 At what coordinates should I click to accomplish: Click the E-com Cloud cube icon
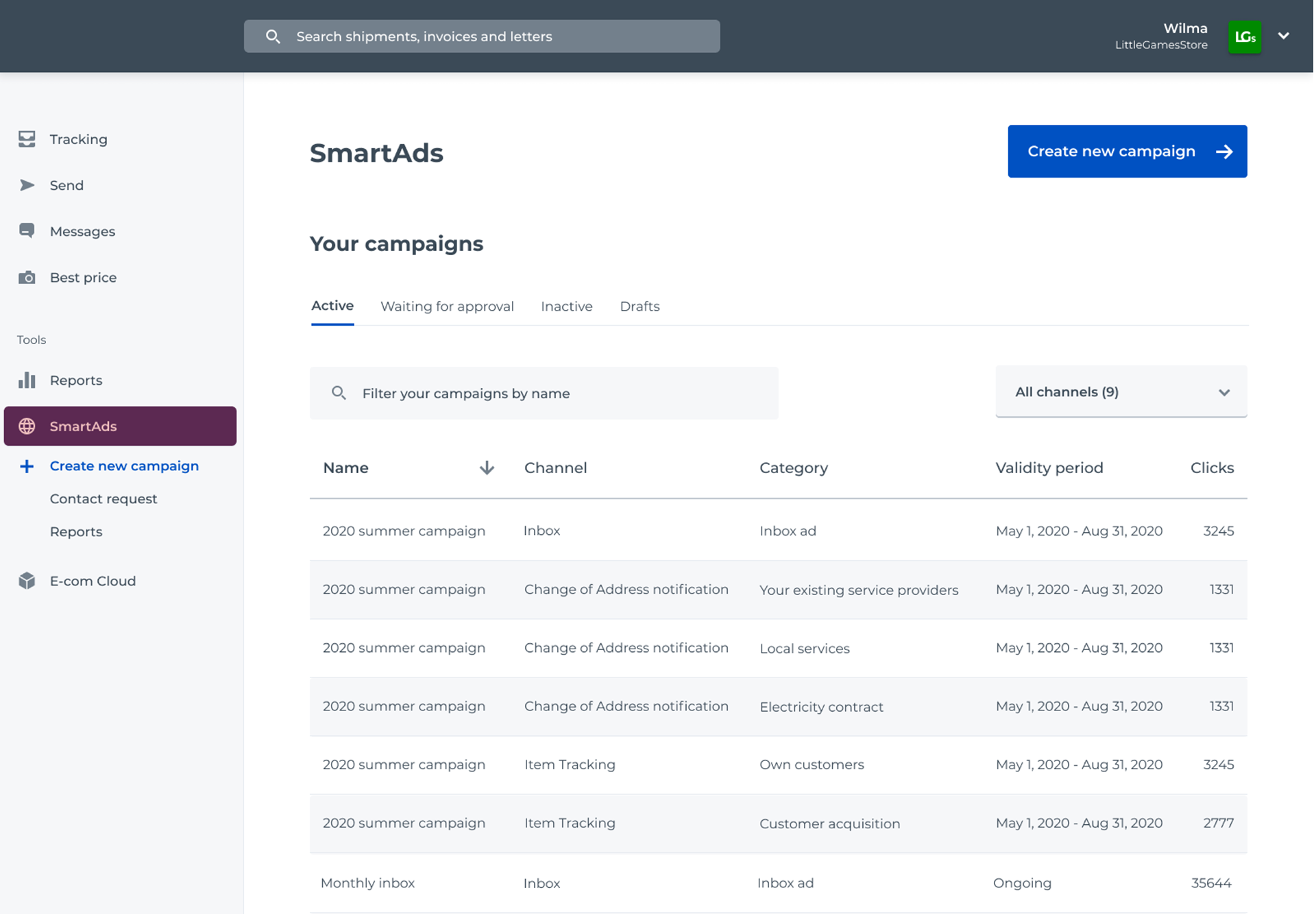(x=27, y=581)
